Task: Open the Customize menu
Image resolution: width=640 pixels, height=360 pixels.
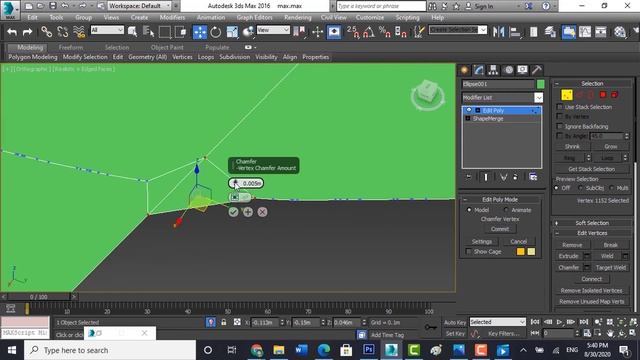Action: 369,18
